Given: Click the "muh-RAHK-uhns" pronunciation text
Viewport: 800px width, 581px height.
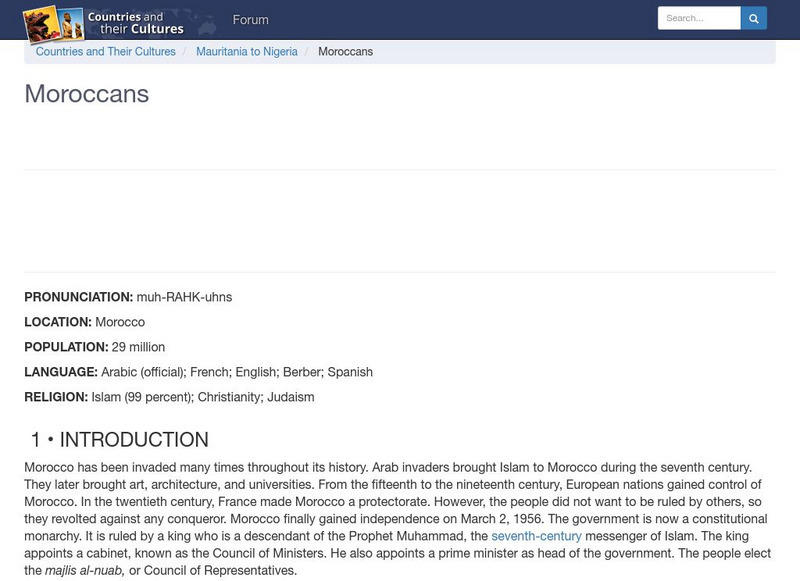Looking at the screenshot, I should coord(184,297).
